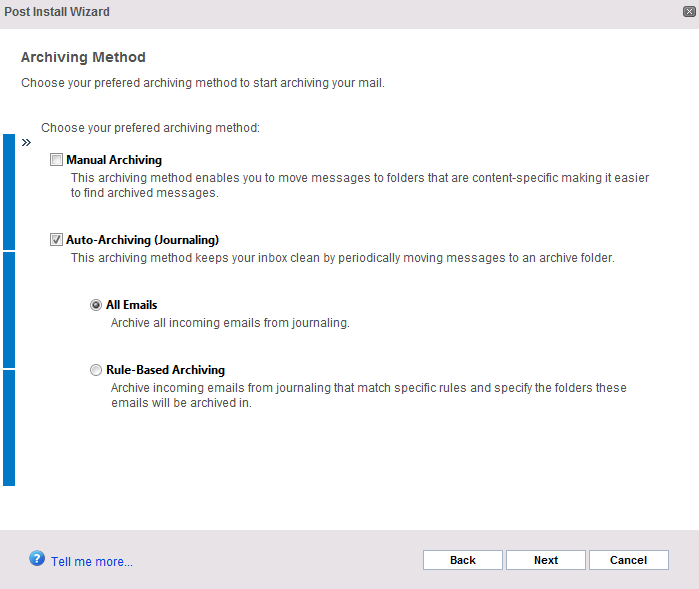Click the Auto-Archiving (Journaling) label text
Viewport: 699px width, 589px height.
143,240
